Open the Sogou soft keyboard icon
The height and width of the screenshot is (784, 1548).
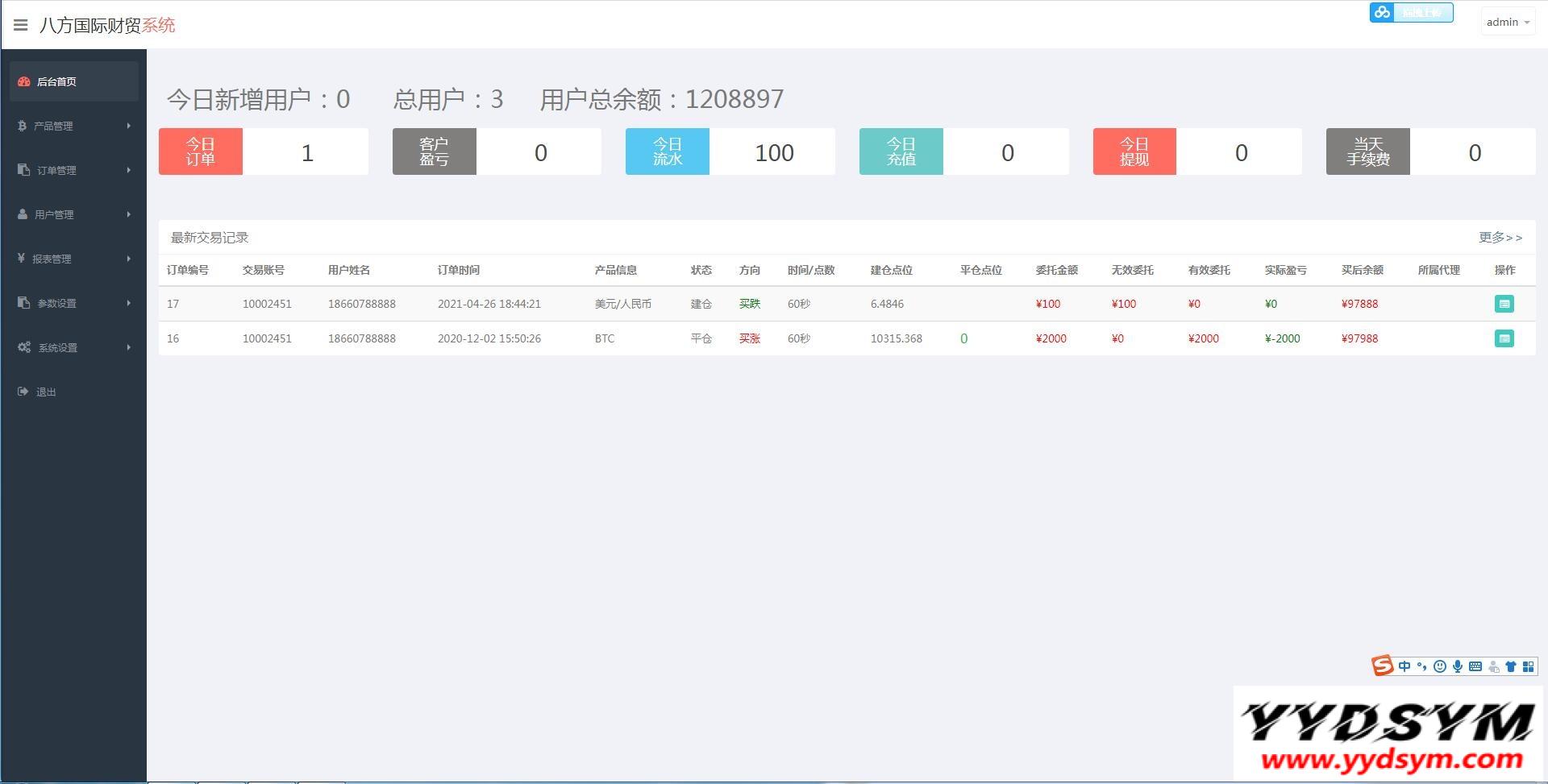click(x=1475, y=666)
